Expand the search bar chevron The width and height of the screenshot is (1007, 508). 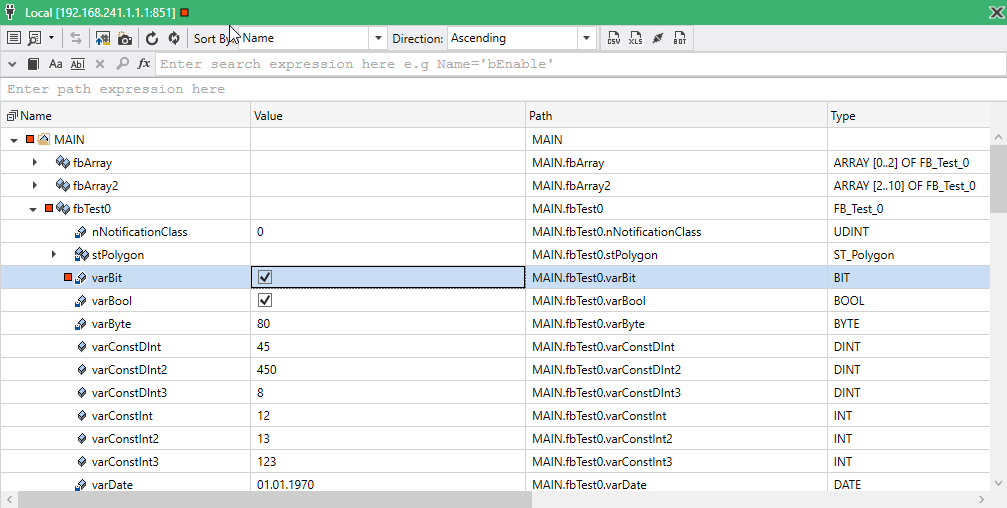pyautogui.click(x=12, y=64)
